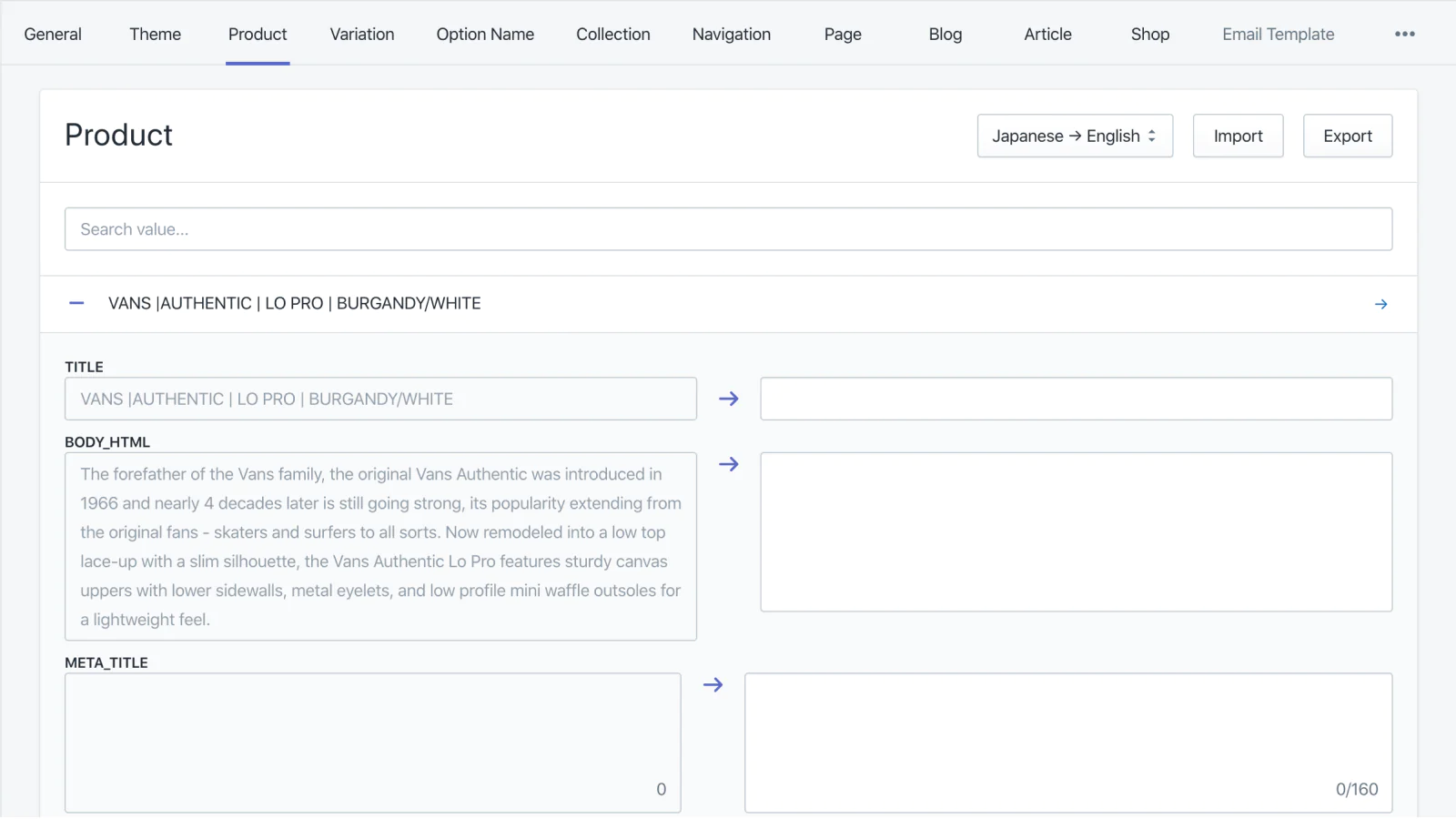This screenshot has width=1456, height=819.
Task: Go to the Navigation tab
Action: [x=731, y=34]
